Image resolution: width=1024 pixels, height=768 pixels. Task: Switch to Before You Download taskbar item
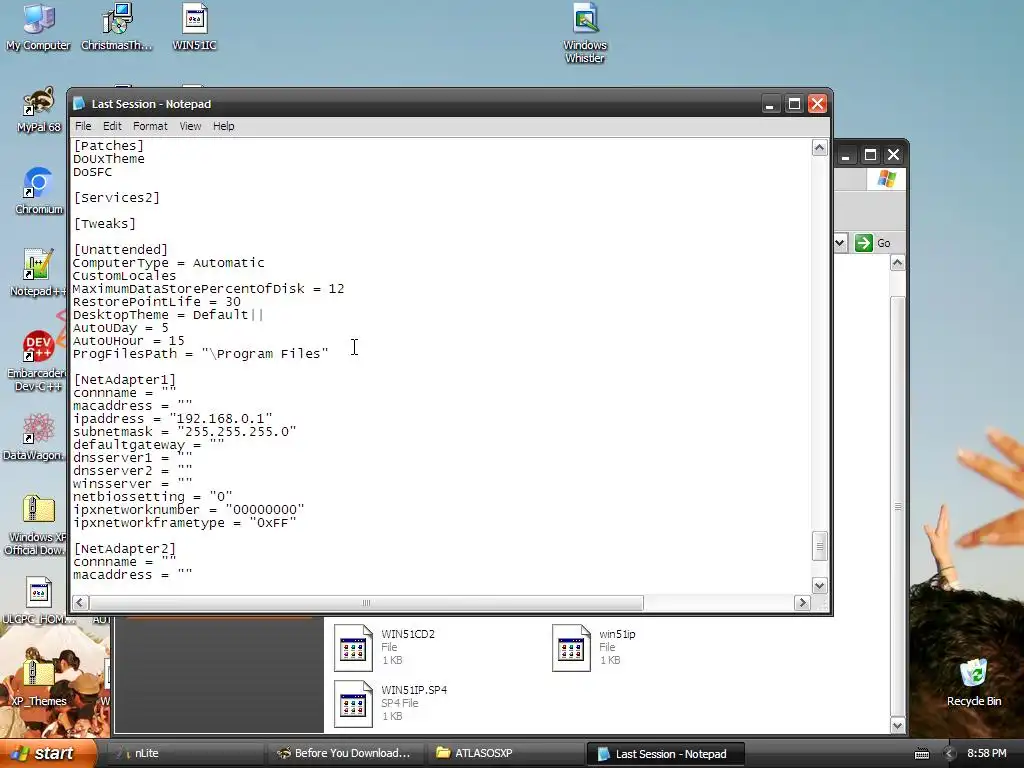(x=346, y=753)
